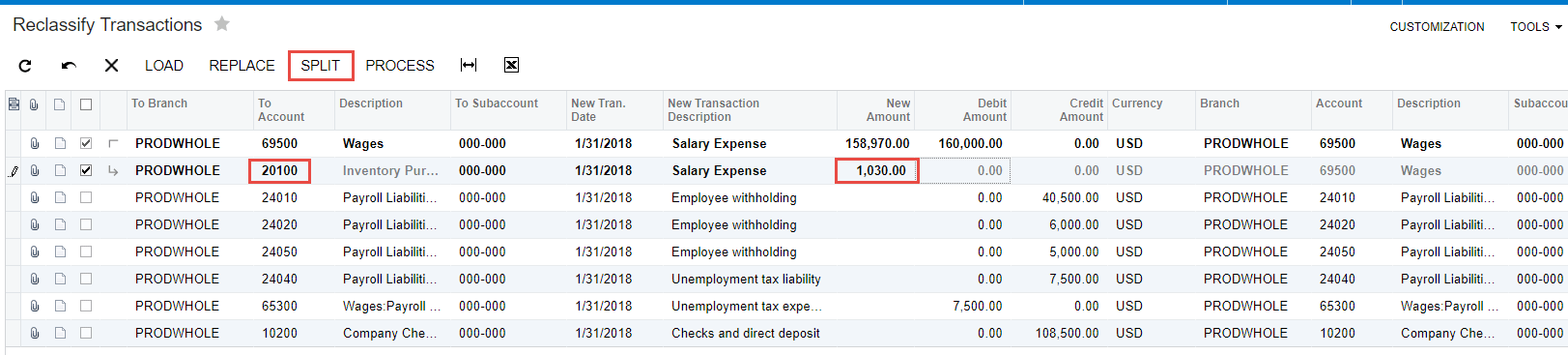The width and height of the screenshot is (1568, 355).
Task: Open the CUSTOMIZATION menu
Action: [x=1437, y=27]
